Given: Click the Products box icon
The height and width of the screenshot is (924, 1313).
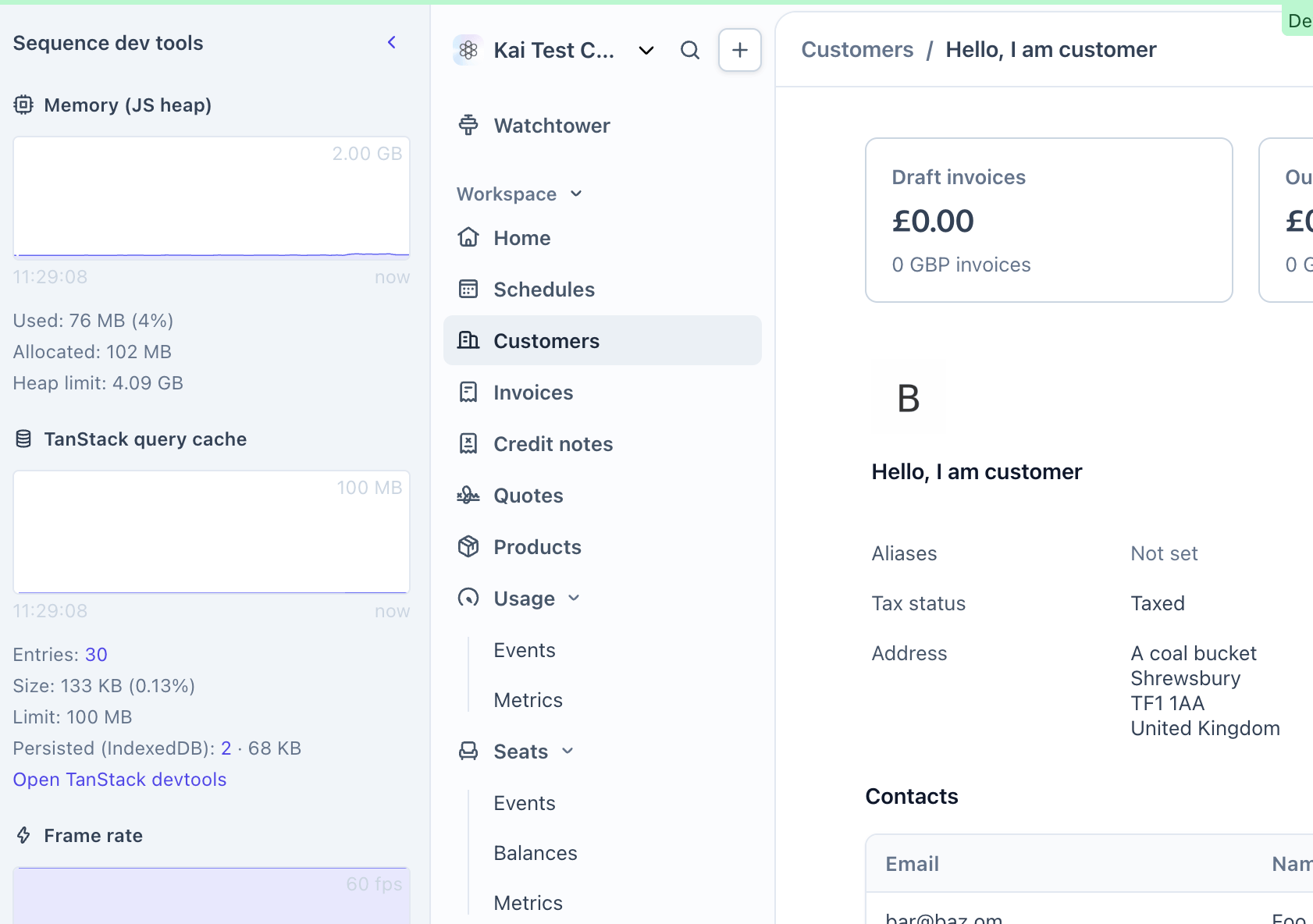Looking at the screenshot, I should coord(468,546).
